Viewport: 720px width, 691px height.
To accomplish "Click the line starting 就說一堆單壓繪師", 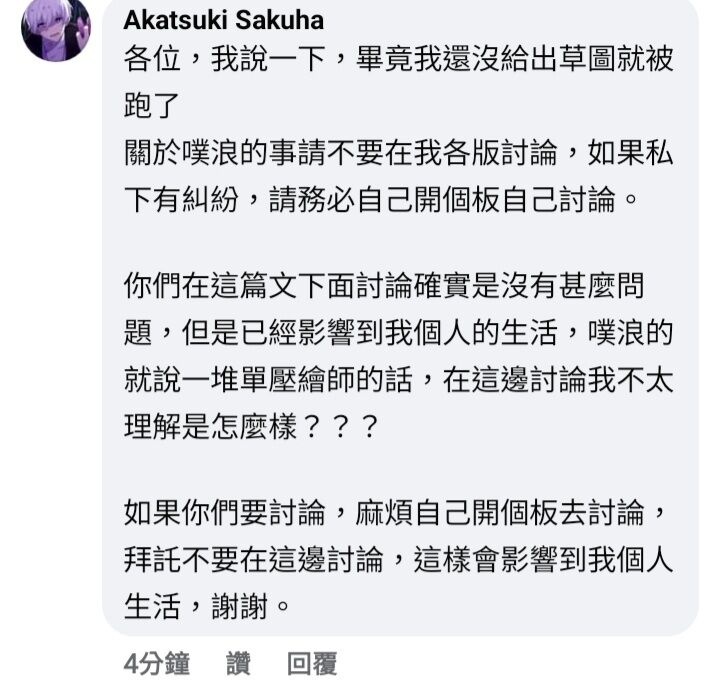I will (399, 381).
